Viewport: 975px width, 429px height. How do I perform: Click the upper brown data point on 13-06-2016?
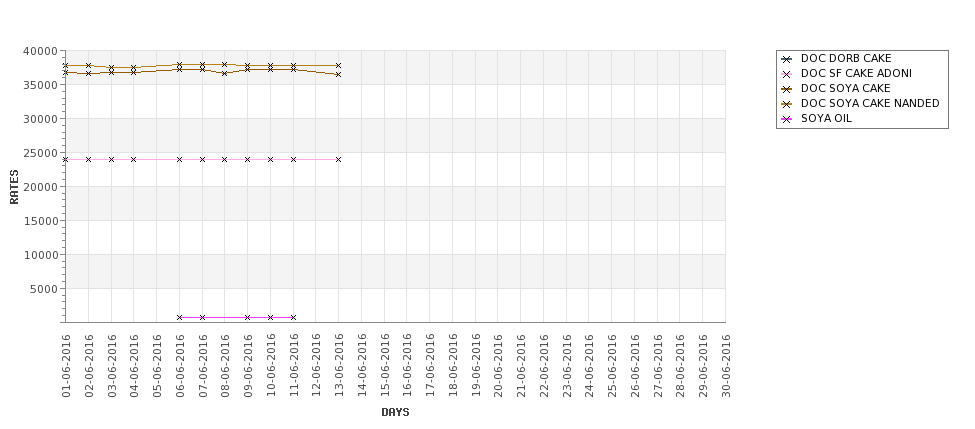pyautogui.click(x=338, y=65)
